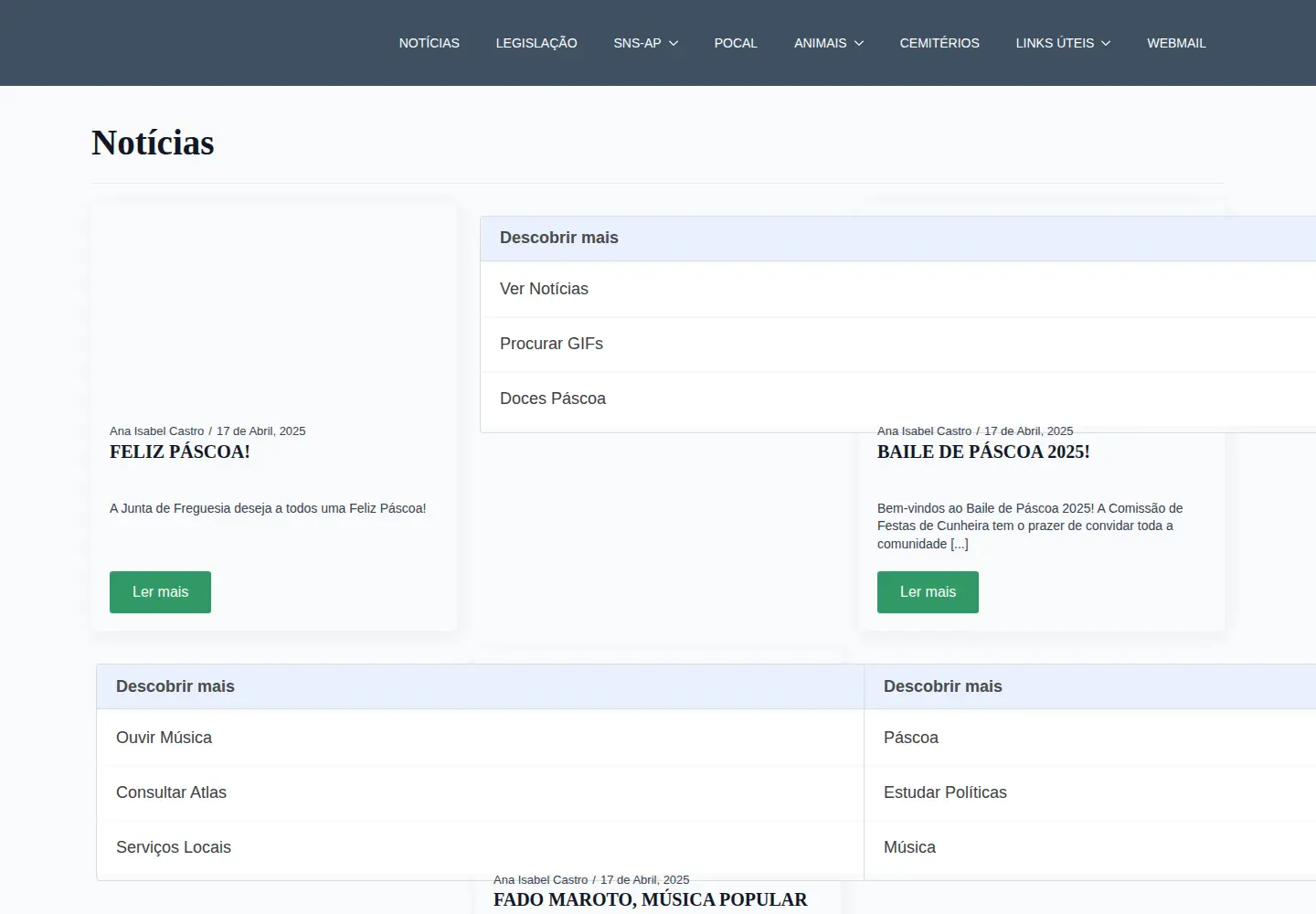Open the NOTÍCIAS menu item

coord(429,43)
